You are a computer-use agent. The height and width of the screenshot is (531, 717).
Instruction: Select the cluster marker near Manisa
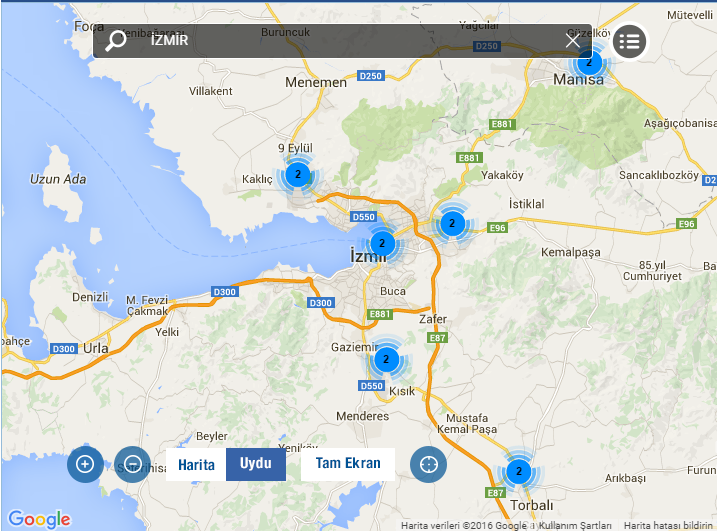[x=589, y=62]
